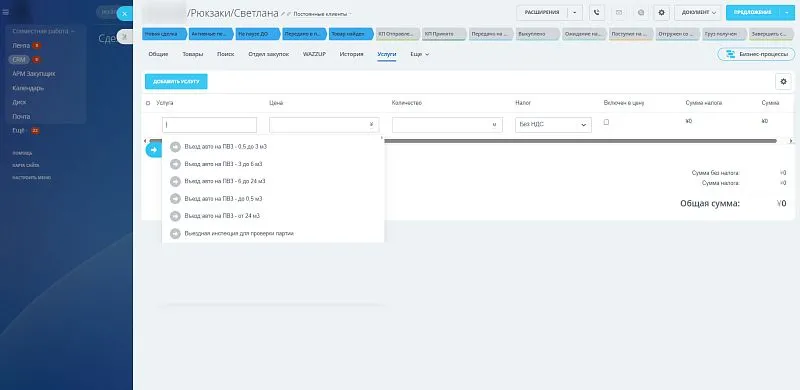
Task: Toggle the select-all checkbox by the 'Услуга' header
Action: pyautogui.click(x=148, y=103)
